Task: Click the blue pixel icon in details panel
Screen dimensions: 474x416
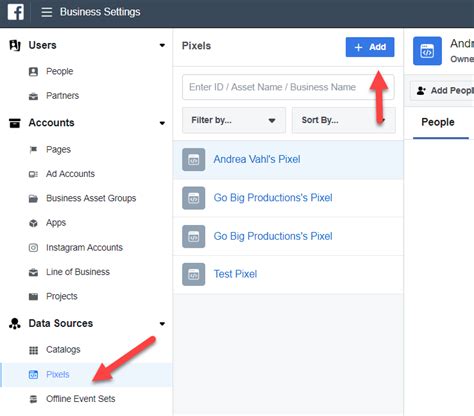Action: click(x=427, y=51)
